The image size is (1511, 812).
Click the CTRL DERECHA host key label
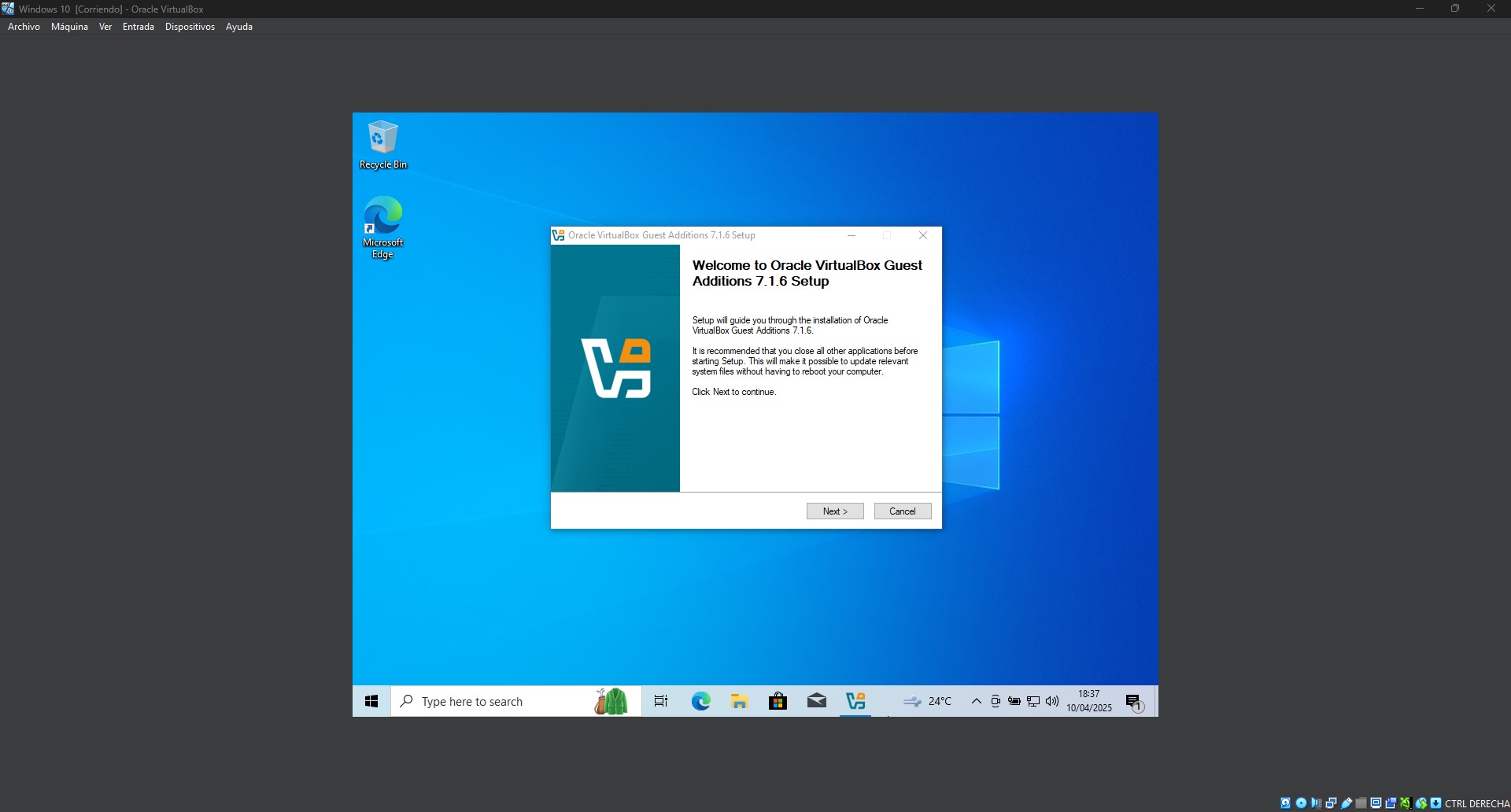(x=1477, y=803)
